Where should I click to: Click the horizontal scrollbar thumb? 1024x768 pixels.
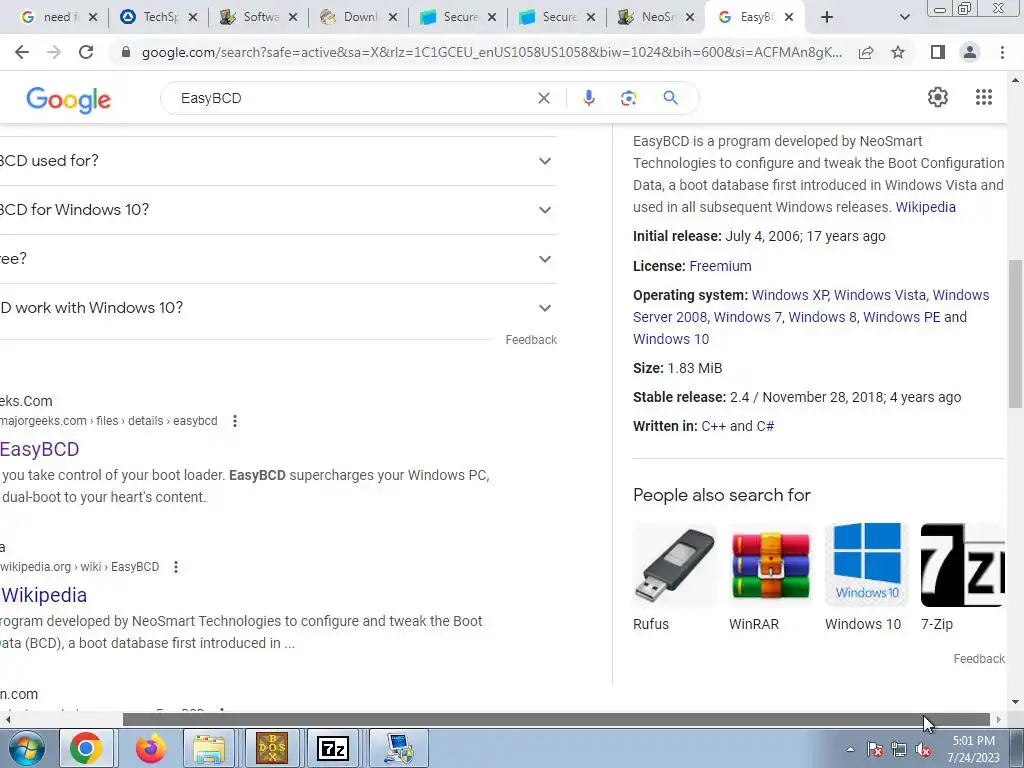556,719
